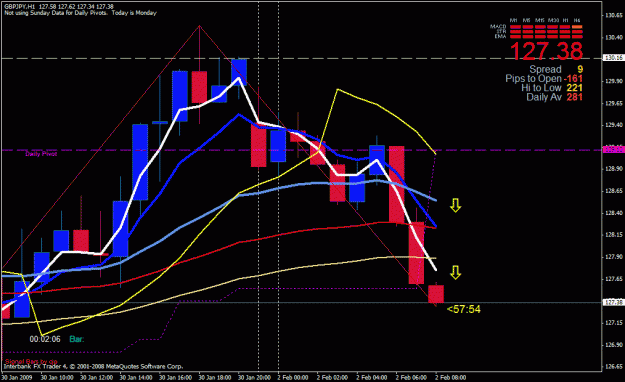Click the '30 Jan 14:00' time axis label
Screen dimensions: 625x382
(136, 377)
